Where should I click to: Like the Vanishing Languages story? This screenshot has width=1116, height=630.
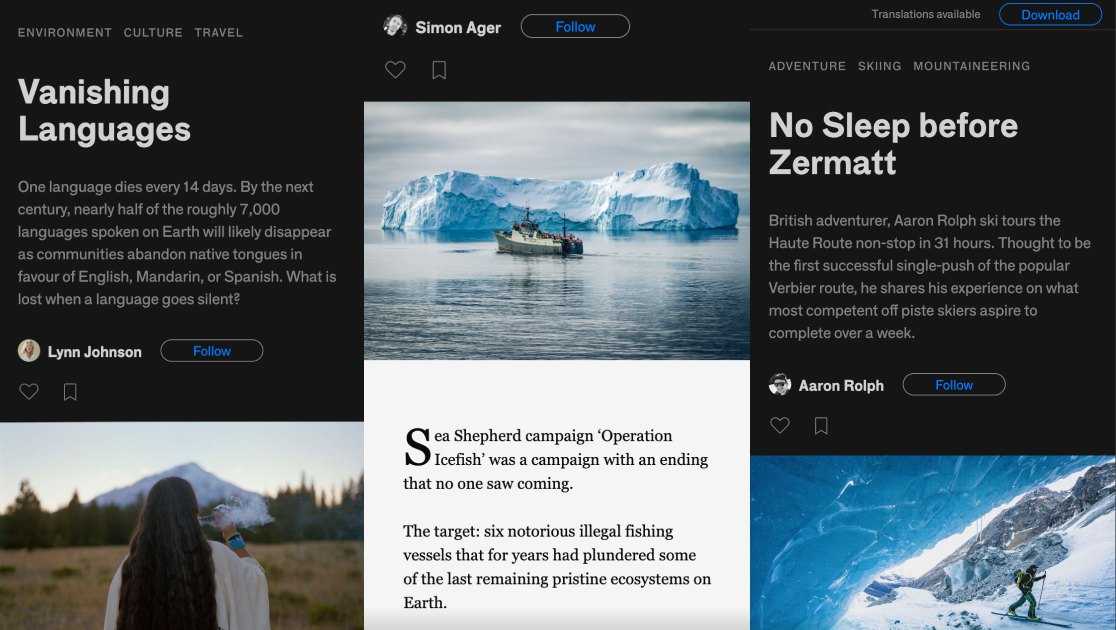(x=28, y=392)
